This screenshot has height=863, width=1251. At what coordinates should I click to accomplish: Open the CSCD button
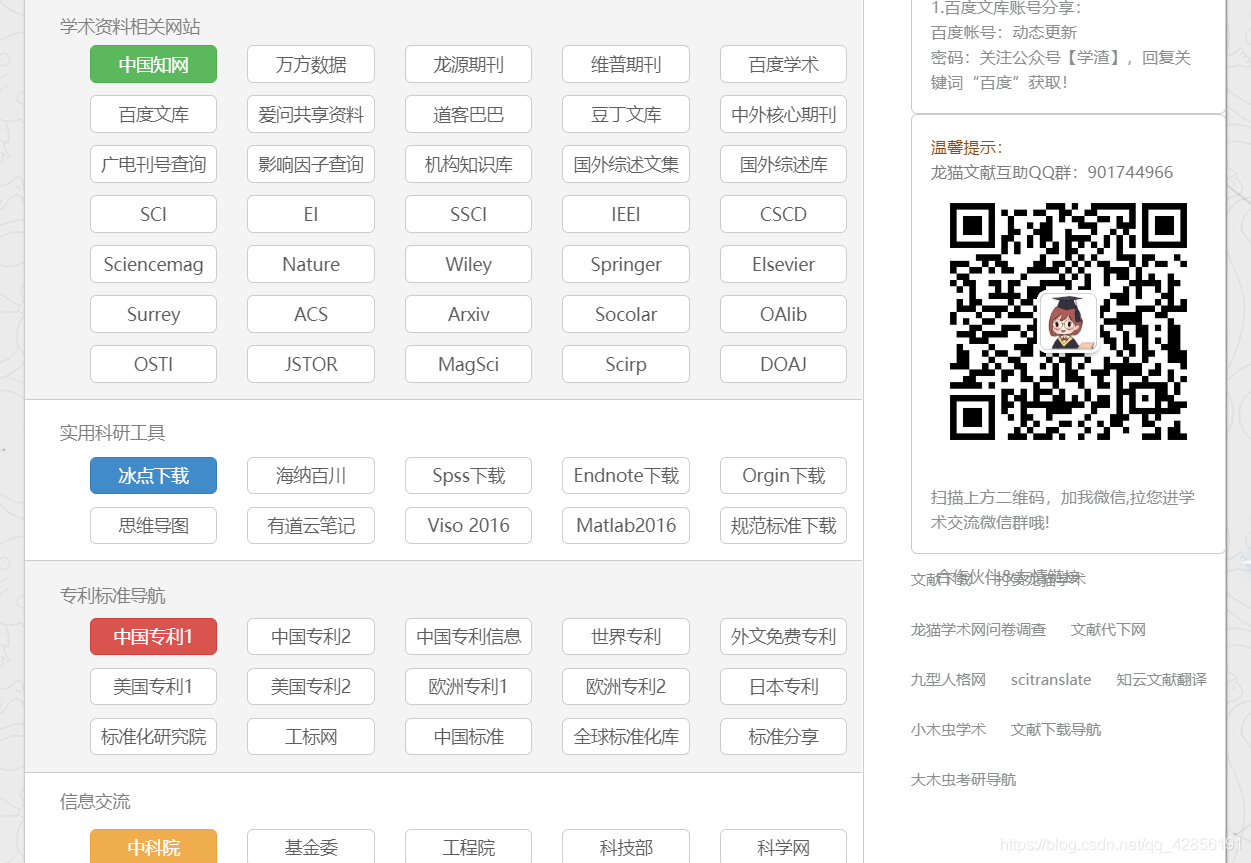(x=783, y=214)
